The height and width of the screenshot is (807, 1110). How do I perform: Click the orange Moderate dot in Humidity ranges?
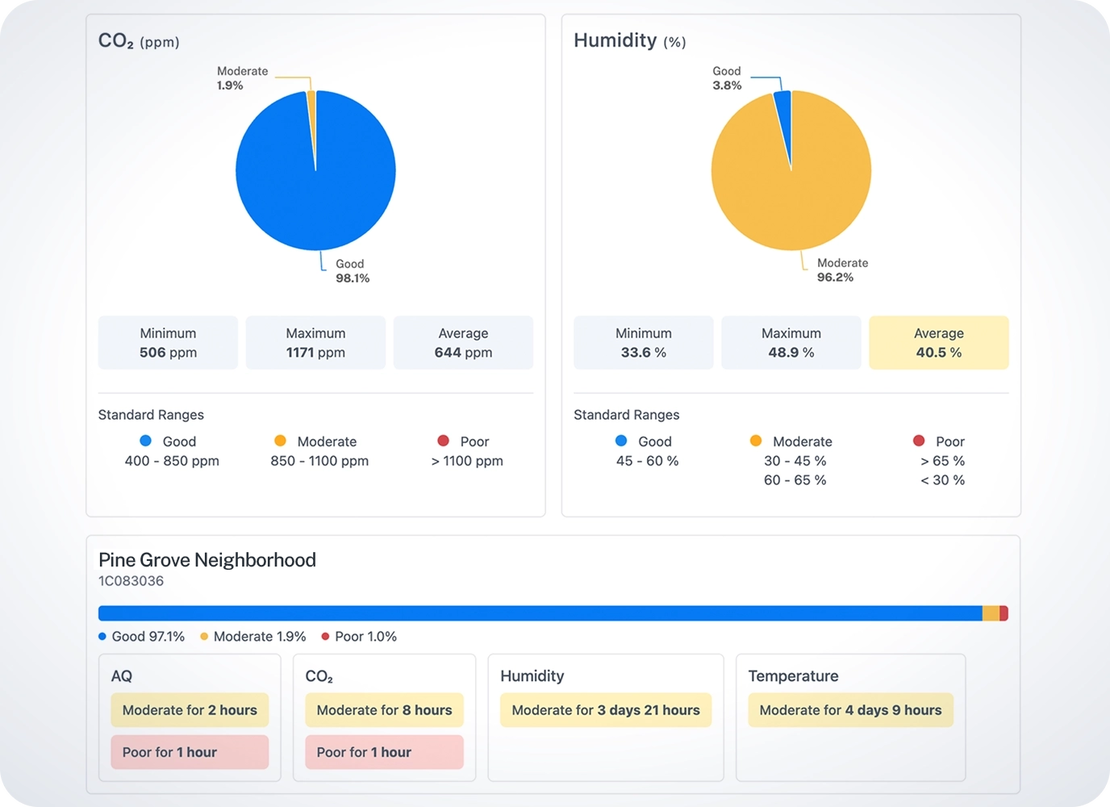[756, 441]
